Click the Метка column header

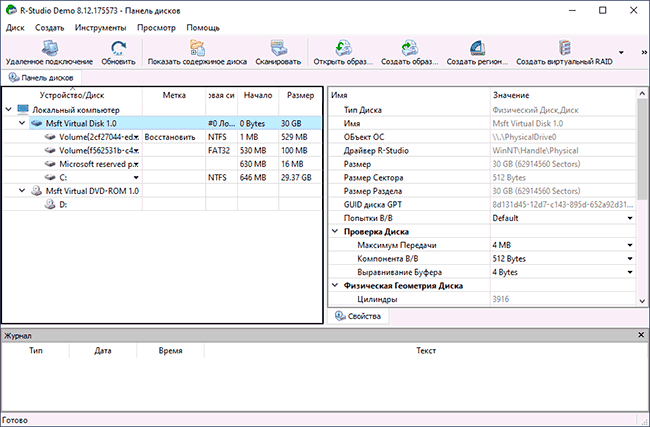(174, 95)
